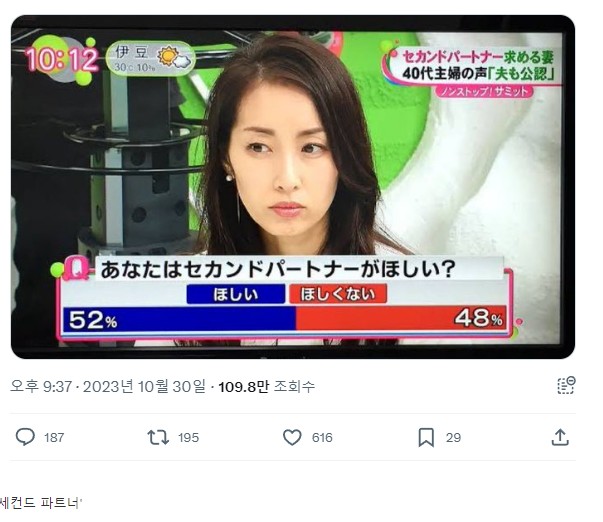Click the red 48% poll bar
Viewport: 603px width, 522px height.
coord(401,318)
